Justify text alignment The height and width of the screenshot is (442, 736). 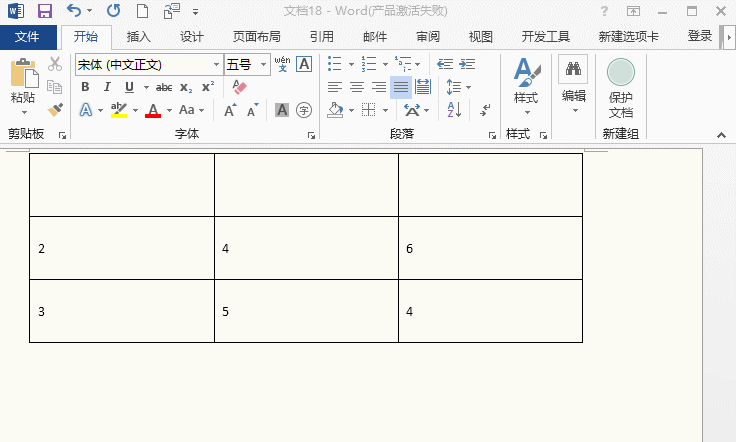[x=401, y=87]
